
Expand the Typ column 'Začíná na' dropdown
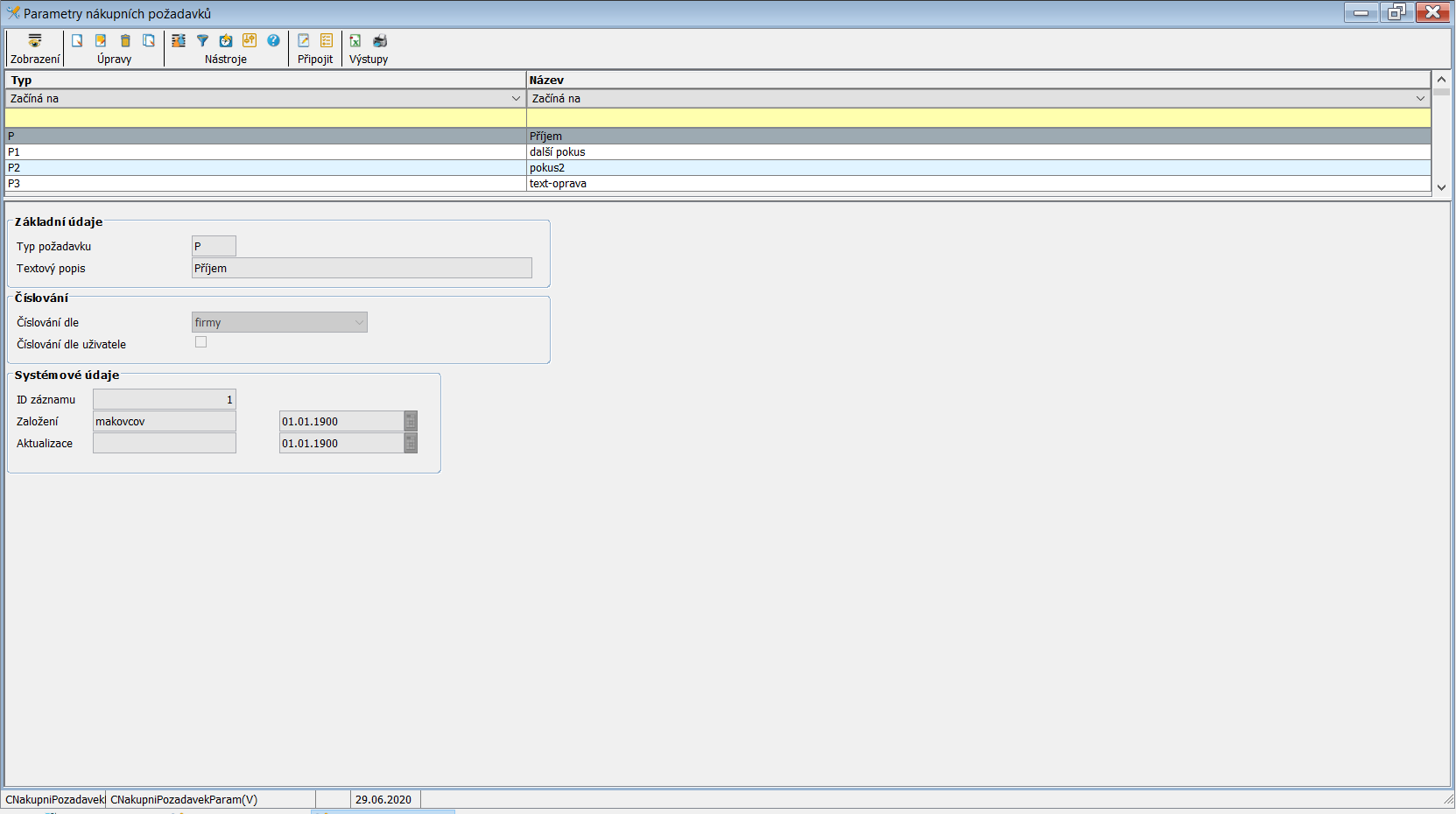(x=516, y=99)
